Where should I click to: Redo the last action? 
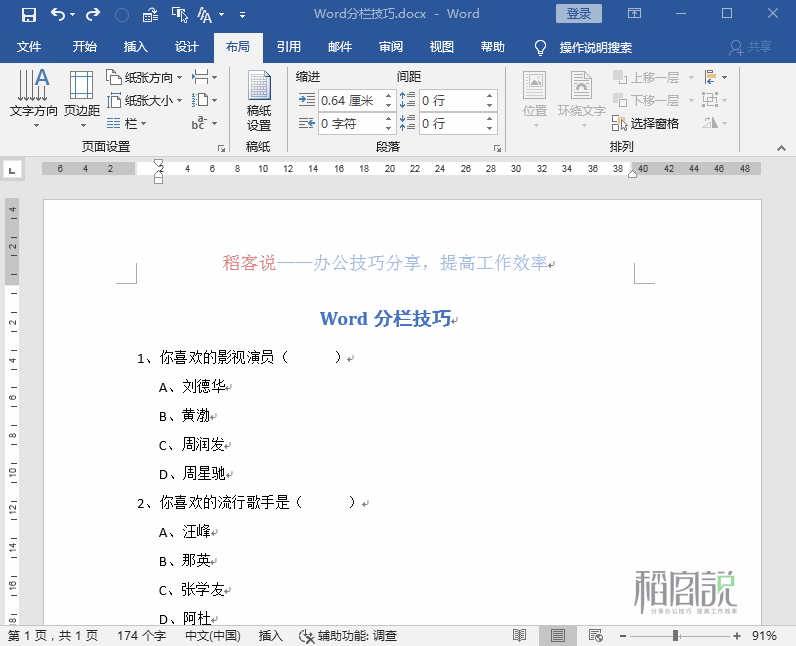pos(92,14)
